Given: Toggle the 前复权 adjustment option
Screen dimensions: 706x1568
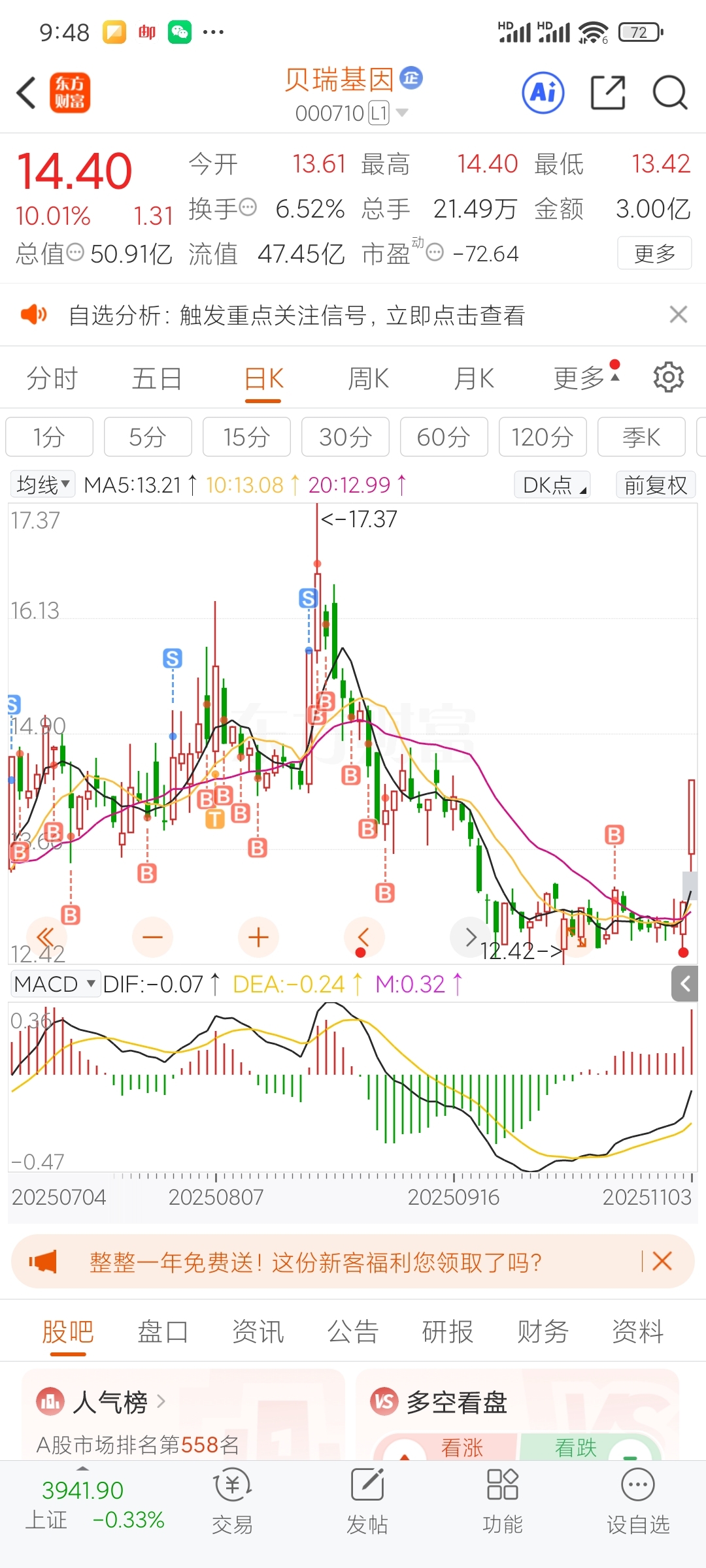Looking at the screenshot, I should tap(656, 484).
